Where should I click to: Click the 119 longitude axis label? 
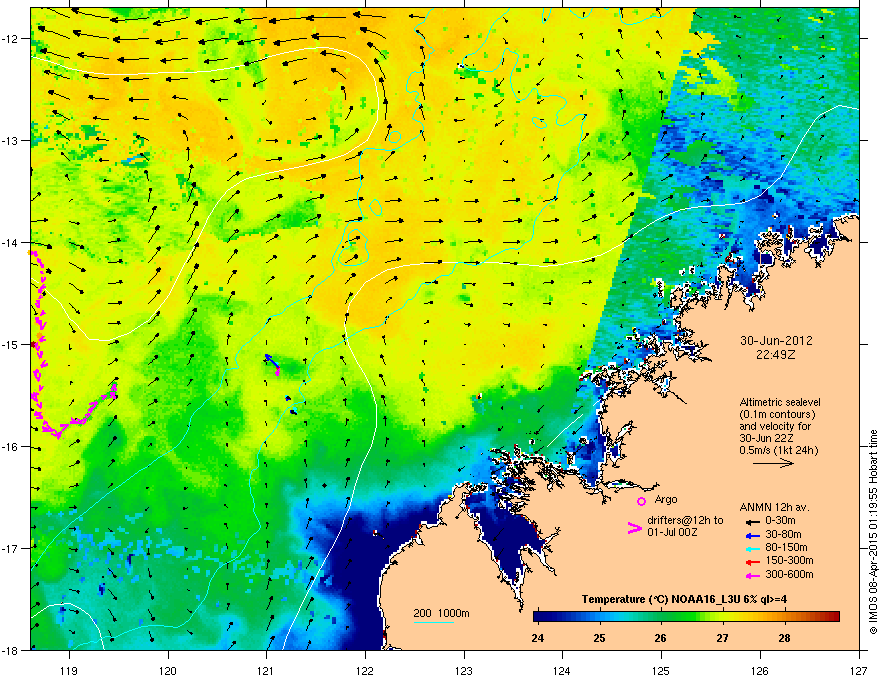[x=69, y=670]
